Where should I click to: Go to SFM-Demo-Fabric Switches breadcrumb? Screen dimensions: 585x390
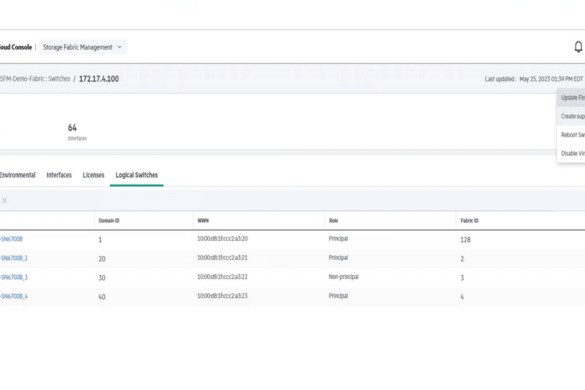click(35, 79)
